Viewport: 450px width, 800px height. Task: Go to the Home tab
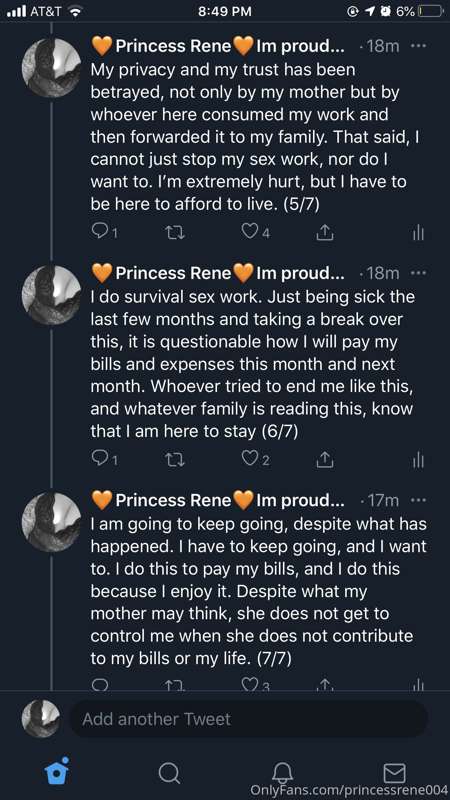point(57,771)
